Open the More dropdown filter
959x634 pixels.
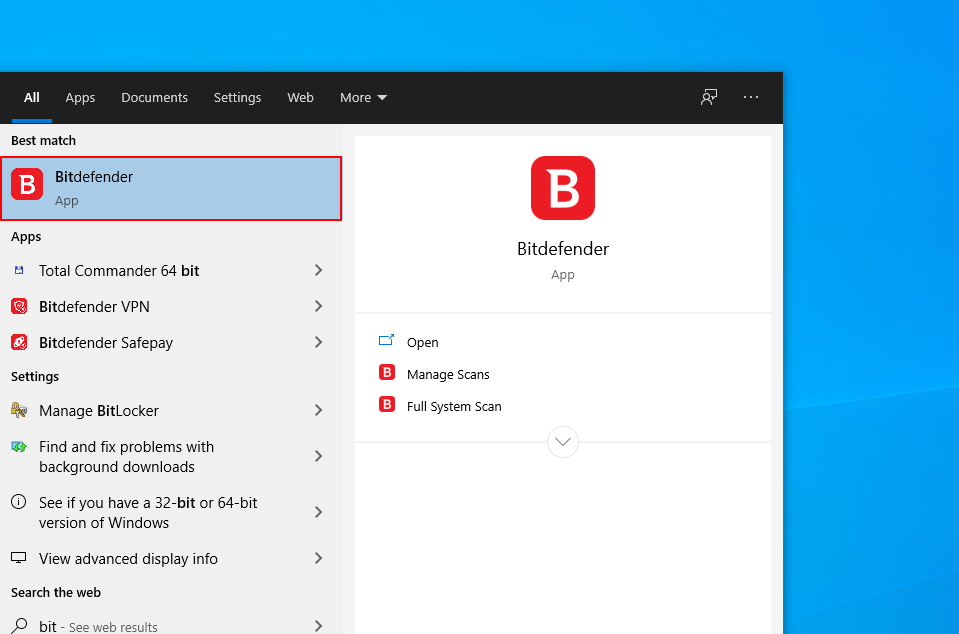[363, 98]
